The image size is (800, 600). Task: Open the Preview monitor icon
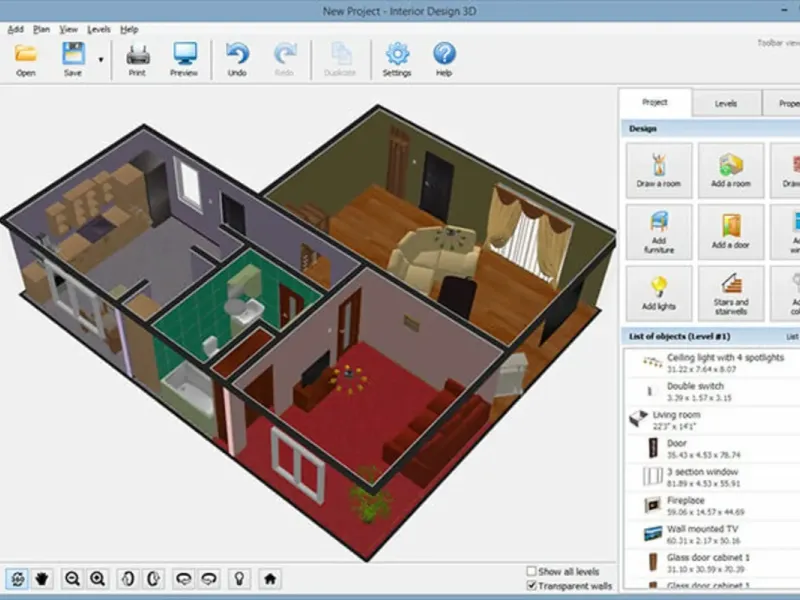pos(184,60)
